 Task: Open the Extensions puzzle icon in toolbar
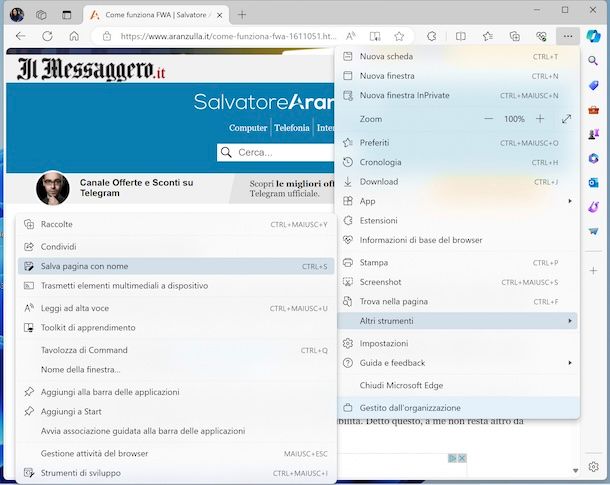click(431, 36)
